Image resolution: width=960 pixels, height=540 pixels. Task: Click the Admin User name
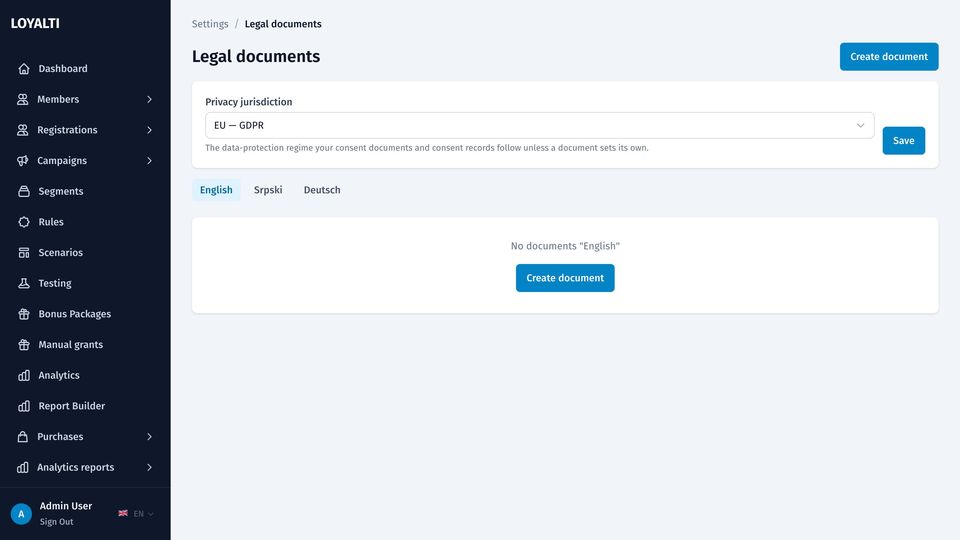66,506
